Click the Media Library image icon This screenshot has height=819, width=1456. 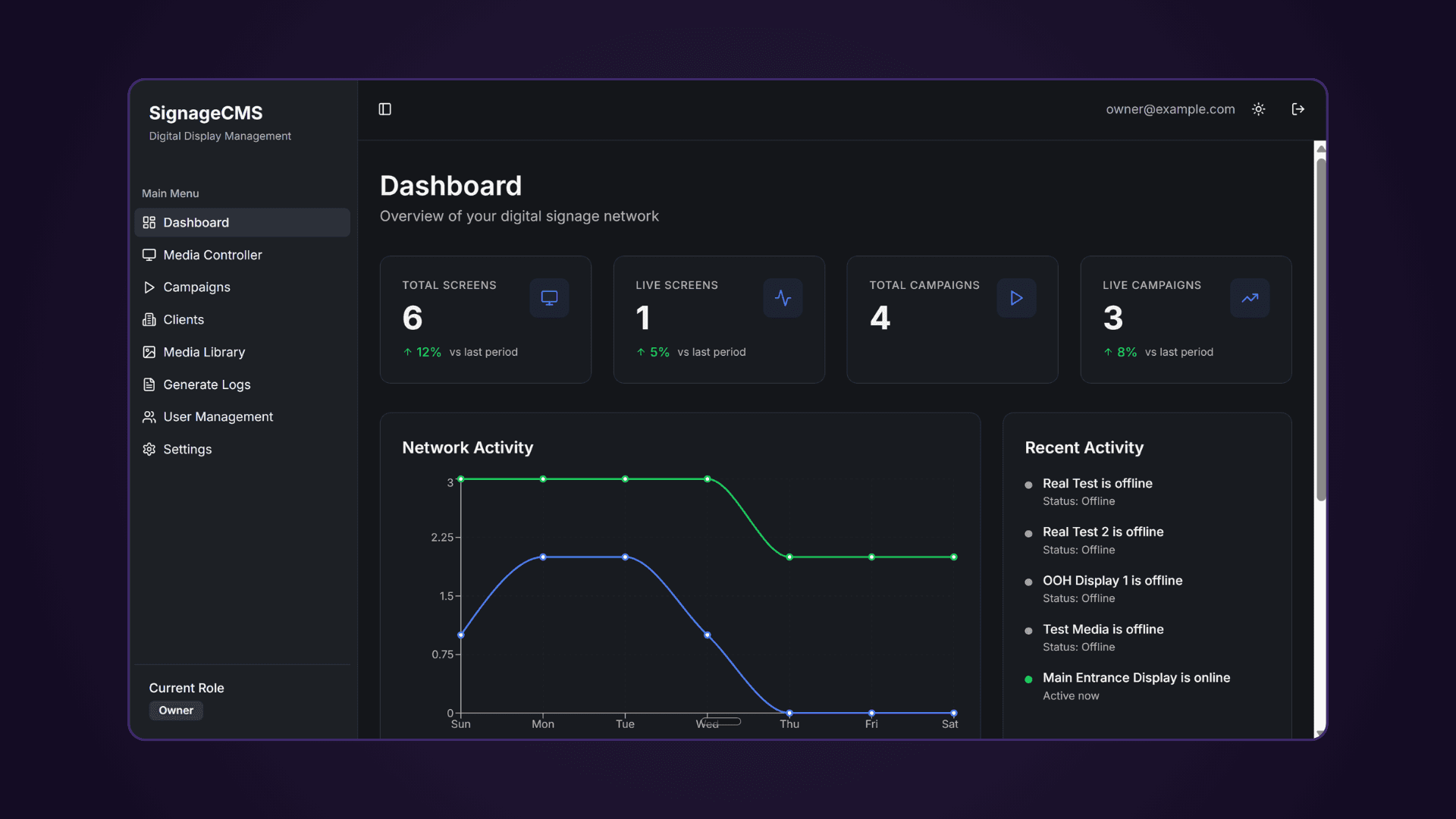click(149, 352)
